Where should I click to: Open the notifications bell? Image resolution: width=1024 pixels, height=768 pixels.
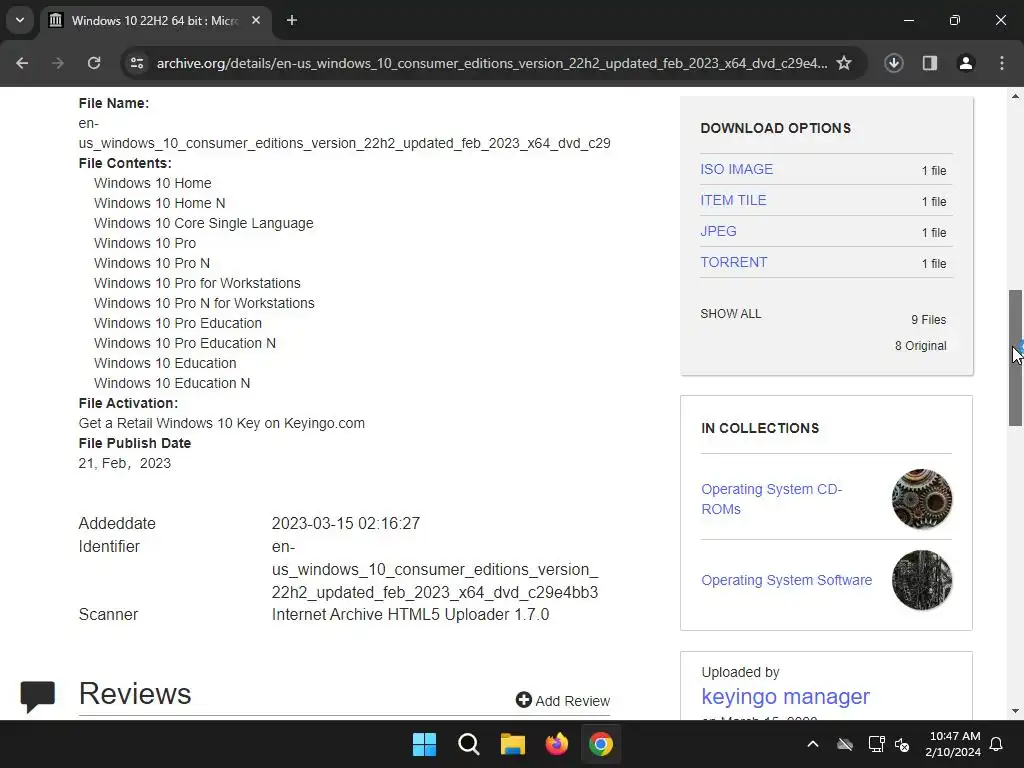click(x=997, y=744)
